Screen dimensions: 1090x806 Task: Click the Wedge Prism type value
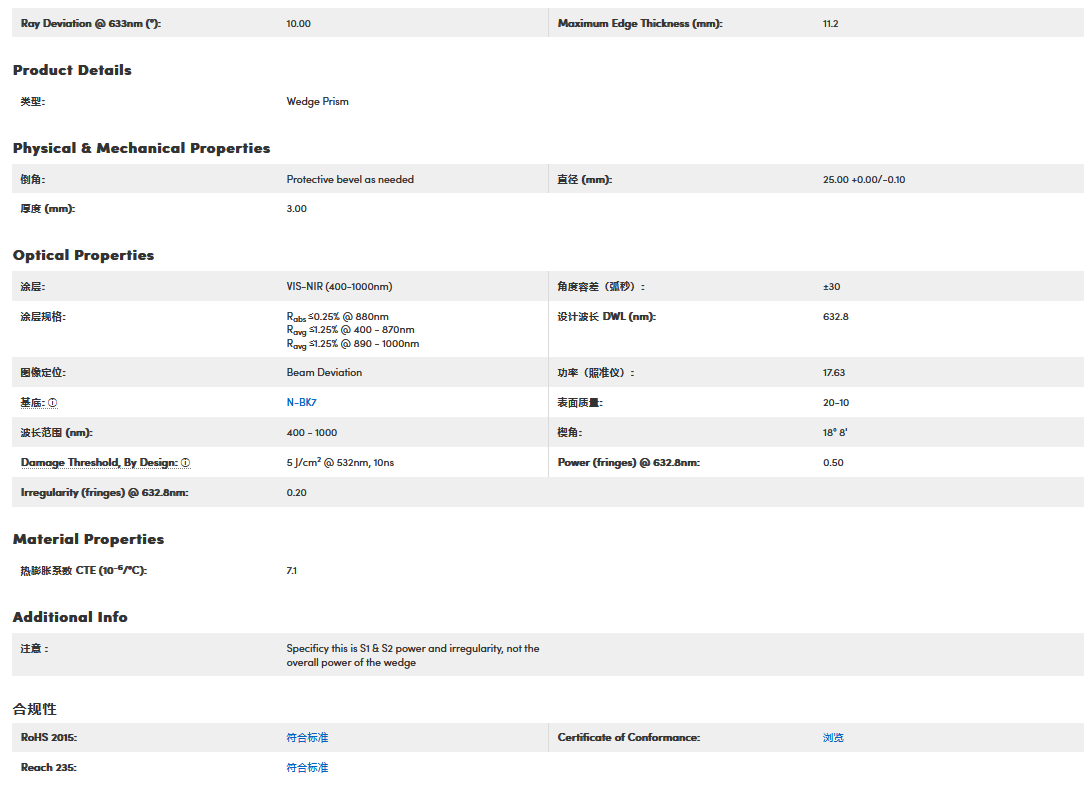[317, 101]
